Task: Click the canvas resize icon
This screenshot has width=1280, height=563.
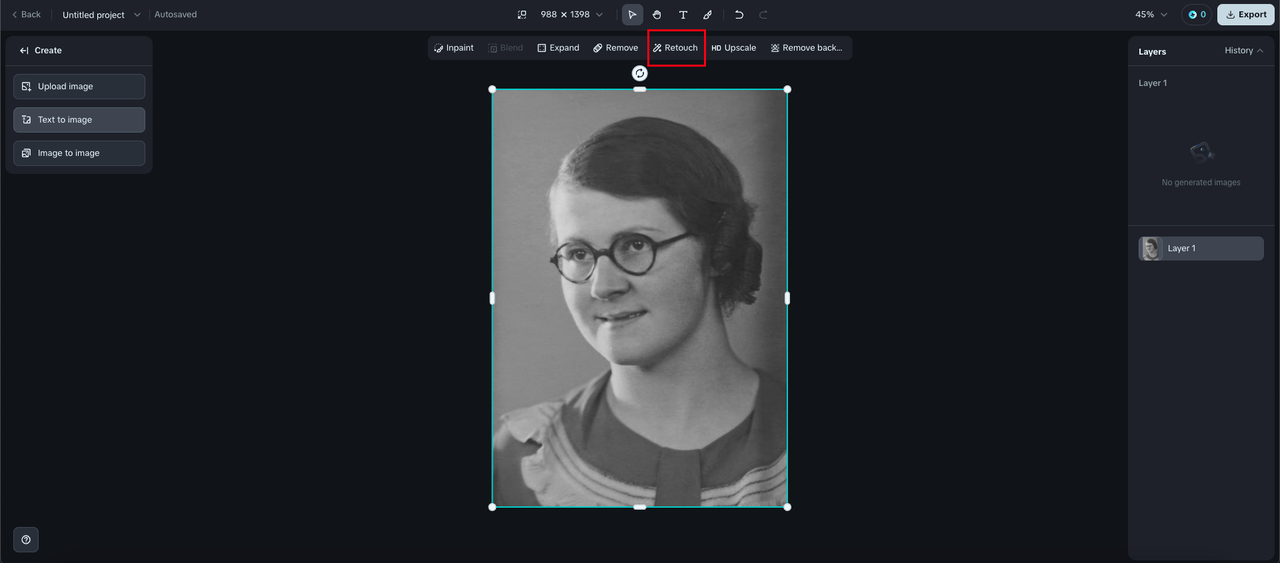Action: tap(521, 15)
